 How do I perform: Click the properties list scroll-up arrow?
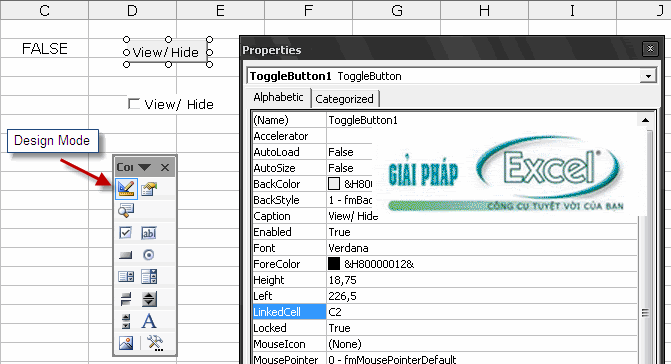645,120
